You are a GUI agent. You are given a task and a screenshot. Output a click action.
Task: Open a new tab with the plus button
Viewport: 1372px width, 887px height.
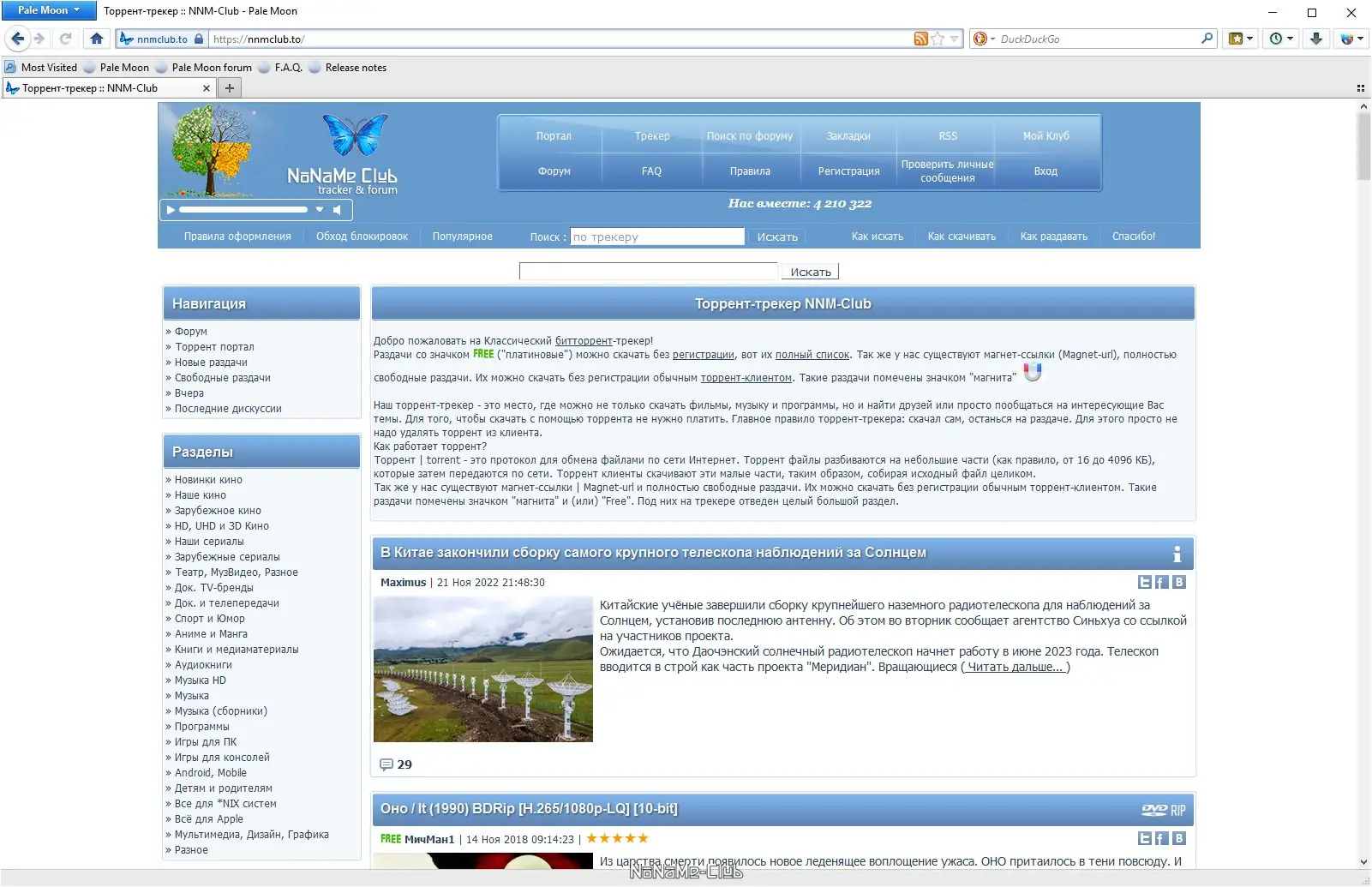pyautogui.click(x=229, y=88)
